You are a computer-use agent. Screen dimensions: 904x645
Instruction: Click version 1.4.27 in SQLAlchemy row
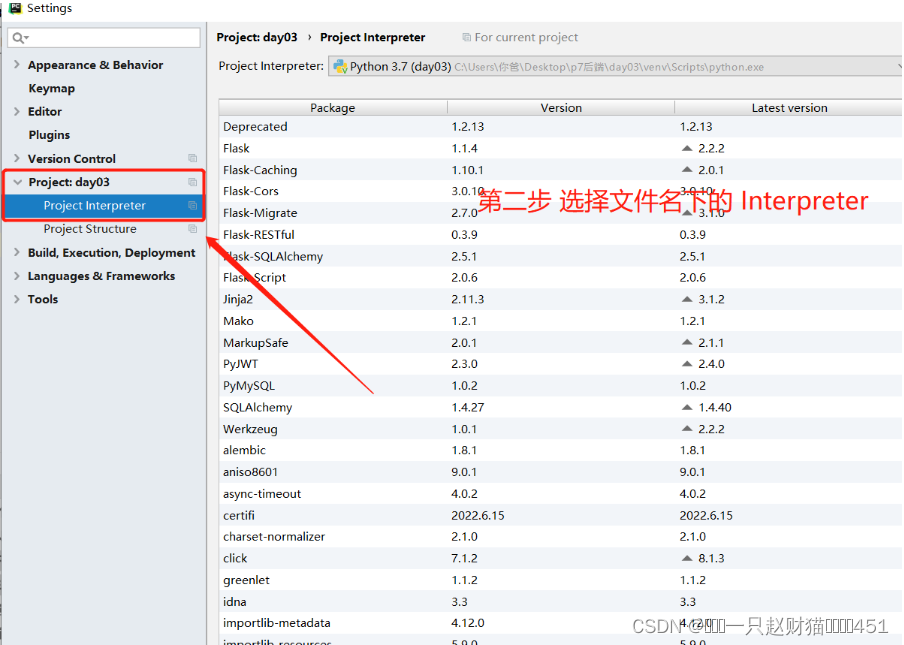tap(468, 407)
